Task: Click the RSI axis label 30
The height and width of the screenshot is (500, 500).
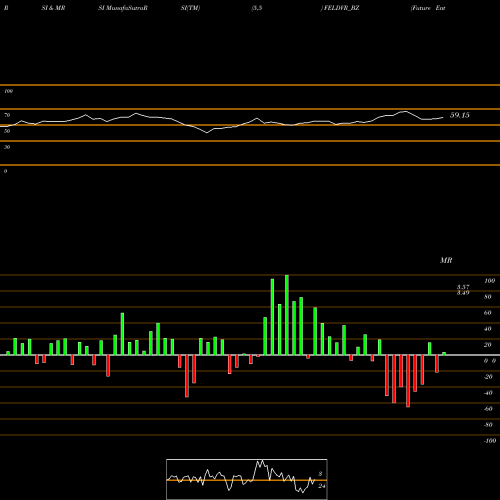Action: pyautogui.click(x=7, y=147)
